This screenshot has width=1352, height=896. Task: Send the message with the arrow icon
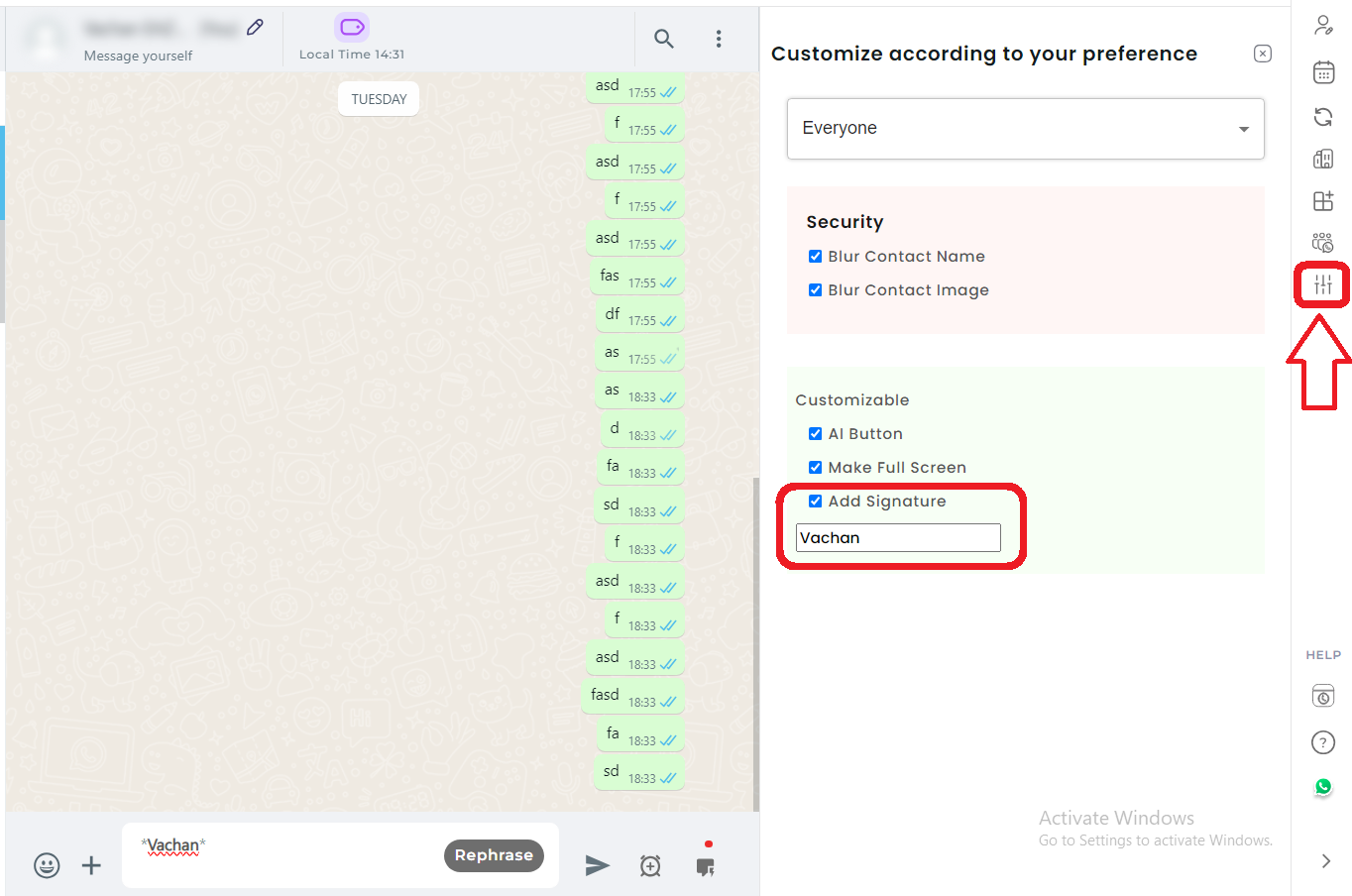[597, 865]
